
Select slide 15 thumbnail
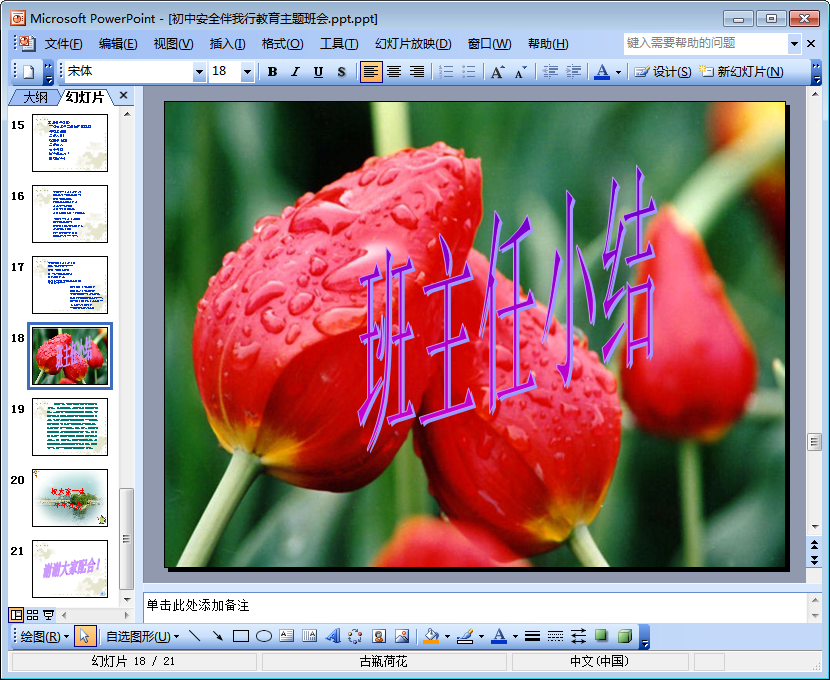click(70, 143)
